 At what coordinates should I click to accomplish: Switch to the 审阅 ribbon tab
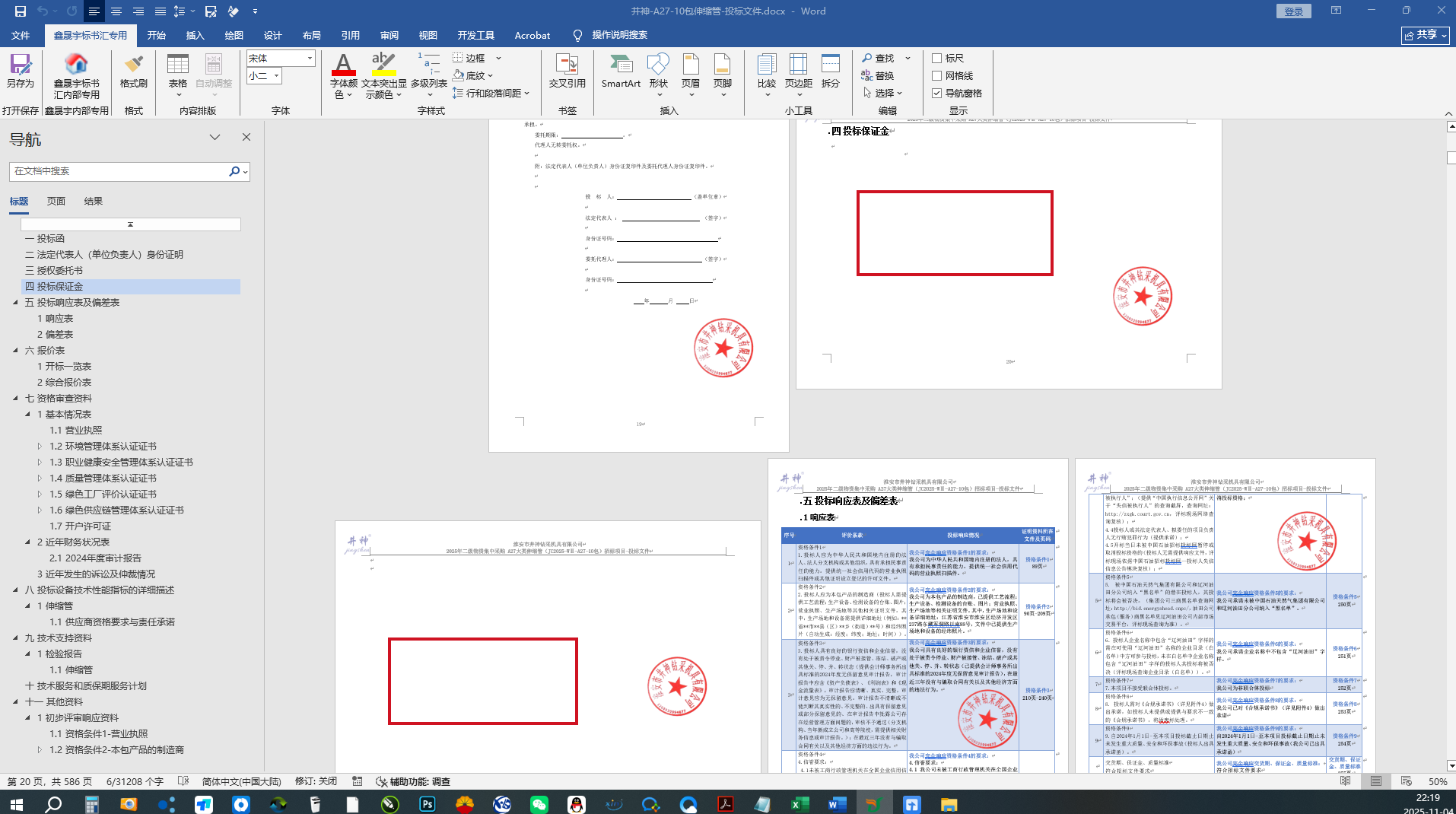click(x=389, y=35)
